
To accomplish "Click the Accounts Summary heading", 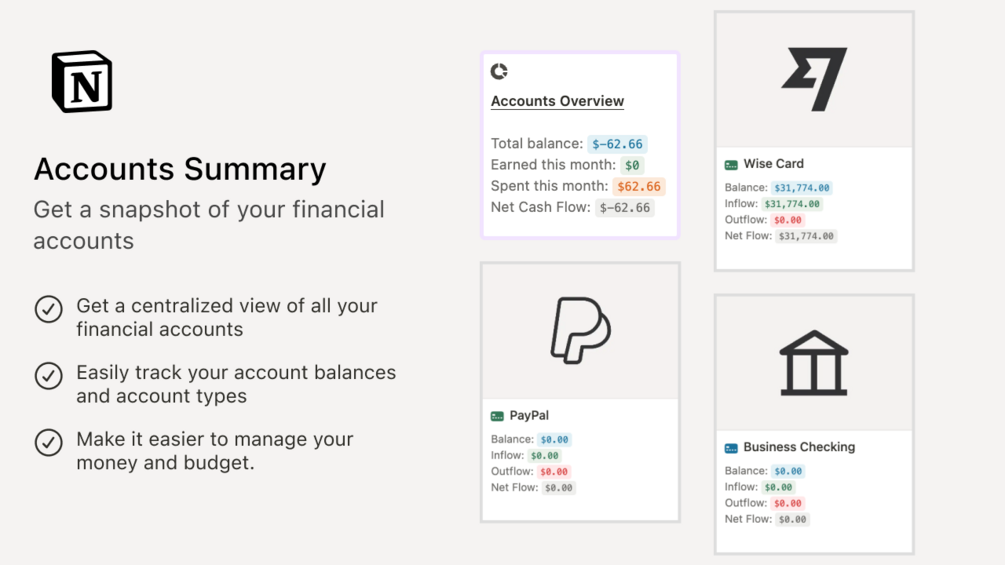I will pyautogui.click(x=180, y=169).
